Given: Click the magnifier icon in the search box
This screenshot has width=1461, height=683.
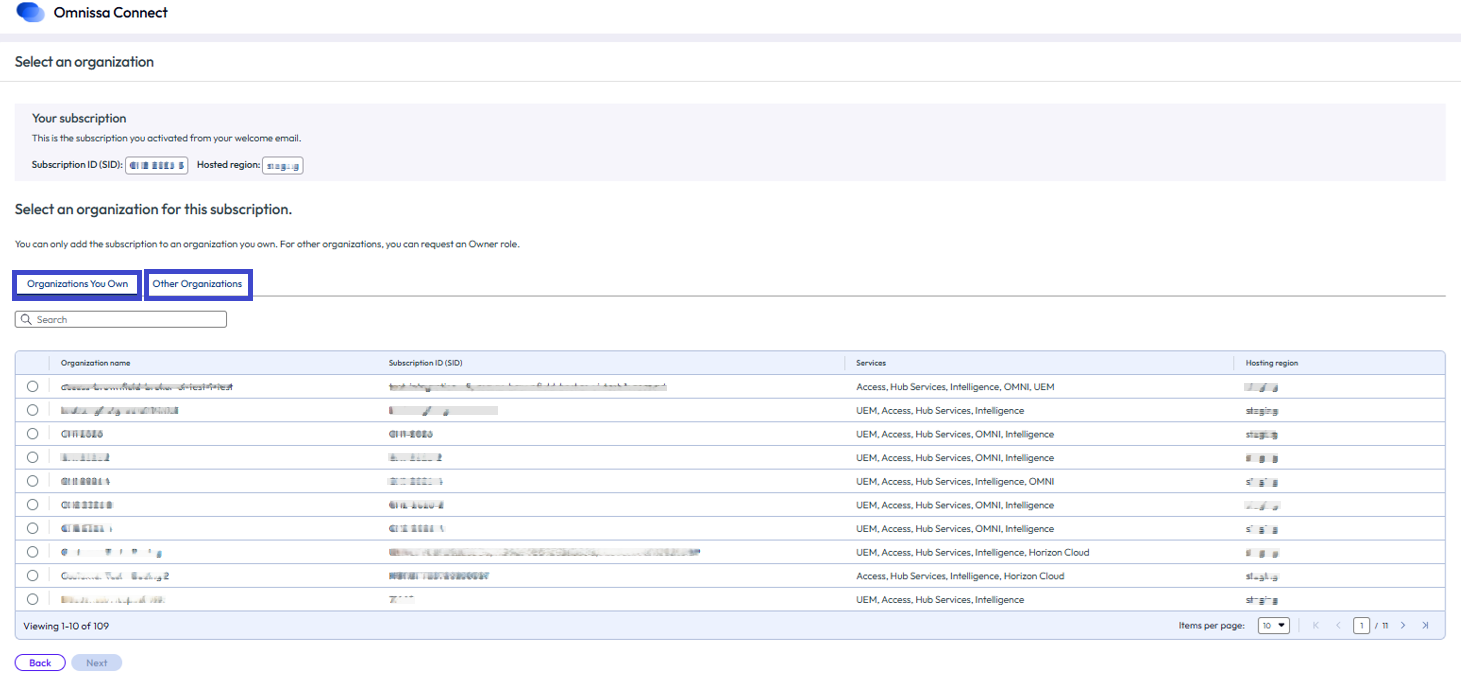Looking at the screenshot, I should (x=26, y=320).
